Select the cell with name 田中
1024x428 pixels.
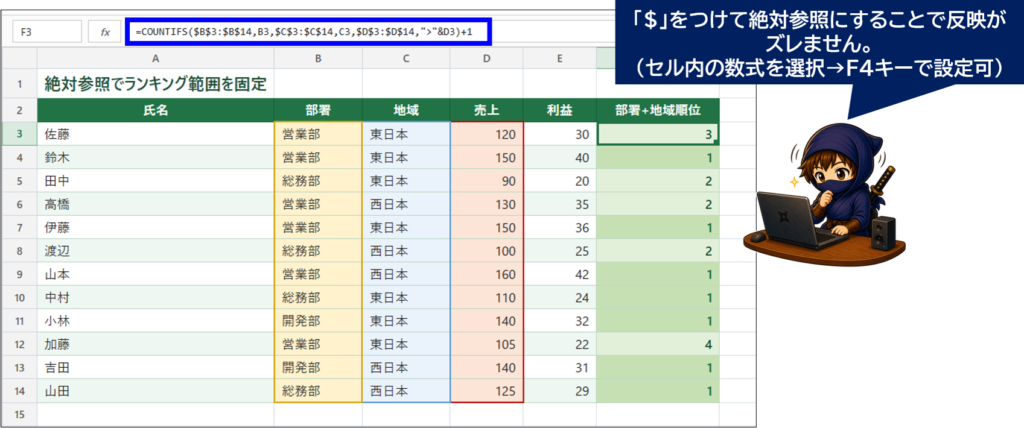tap(155, 181)
